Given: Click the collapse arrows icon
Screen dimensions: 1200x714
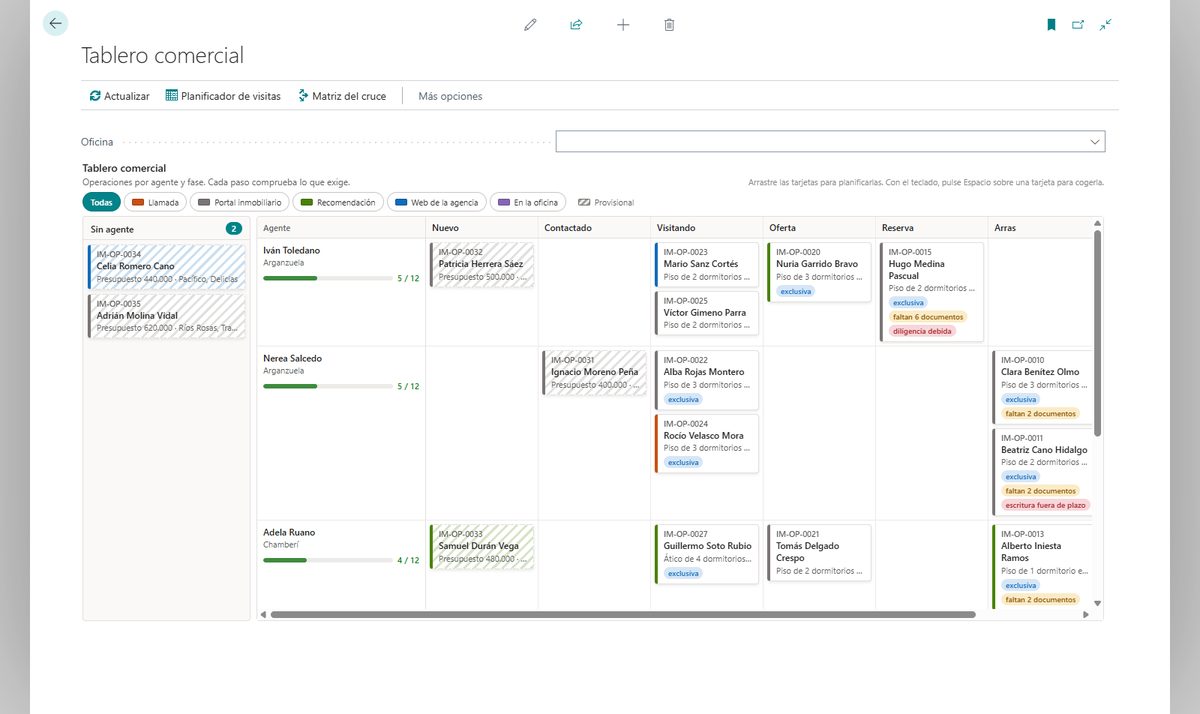Looking at the screenshot, I should (1105, 25).
